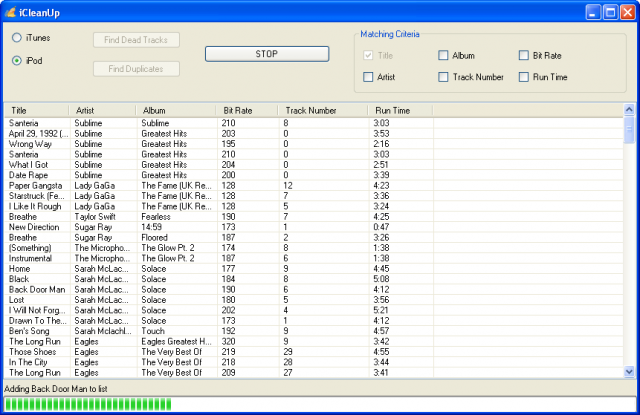The image size is (640, 415).
Task: Select the Back Door Man track row
Action: pos(314,290)
